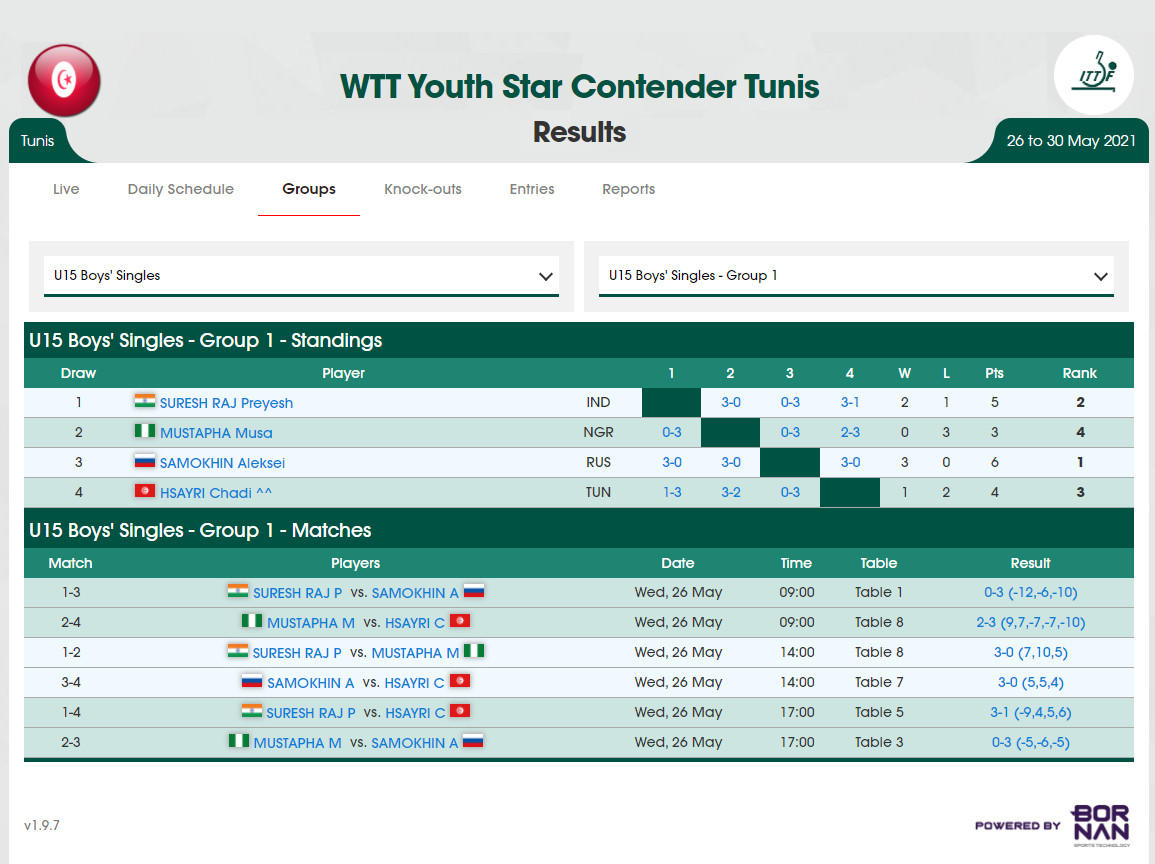Click Russia flag in match 1-3 row
Image resolution: width=1155 pixels, height=864 pixels.
[x=474, y=591]
